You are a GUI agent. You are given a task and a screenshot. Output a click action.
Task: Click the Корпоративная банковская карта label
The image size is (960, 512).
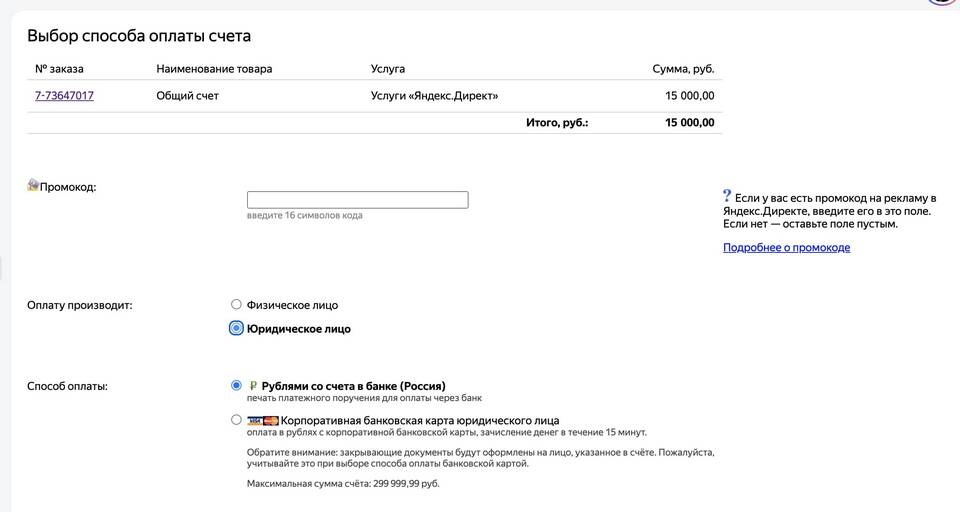420,420
